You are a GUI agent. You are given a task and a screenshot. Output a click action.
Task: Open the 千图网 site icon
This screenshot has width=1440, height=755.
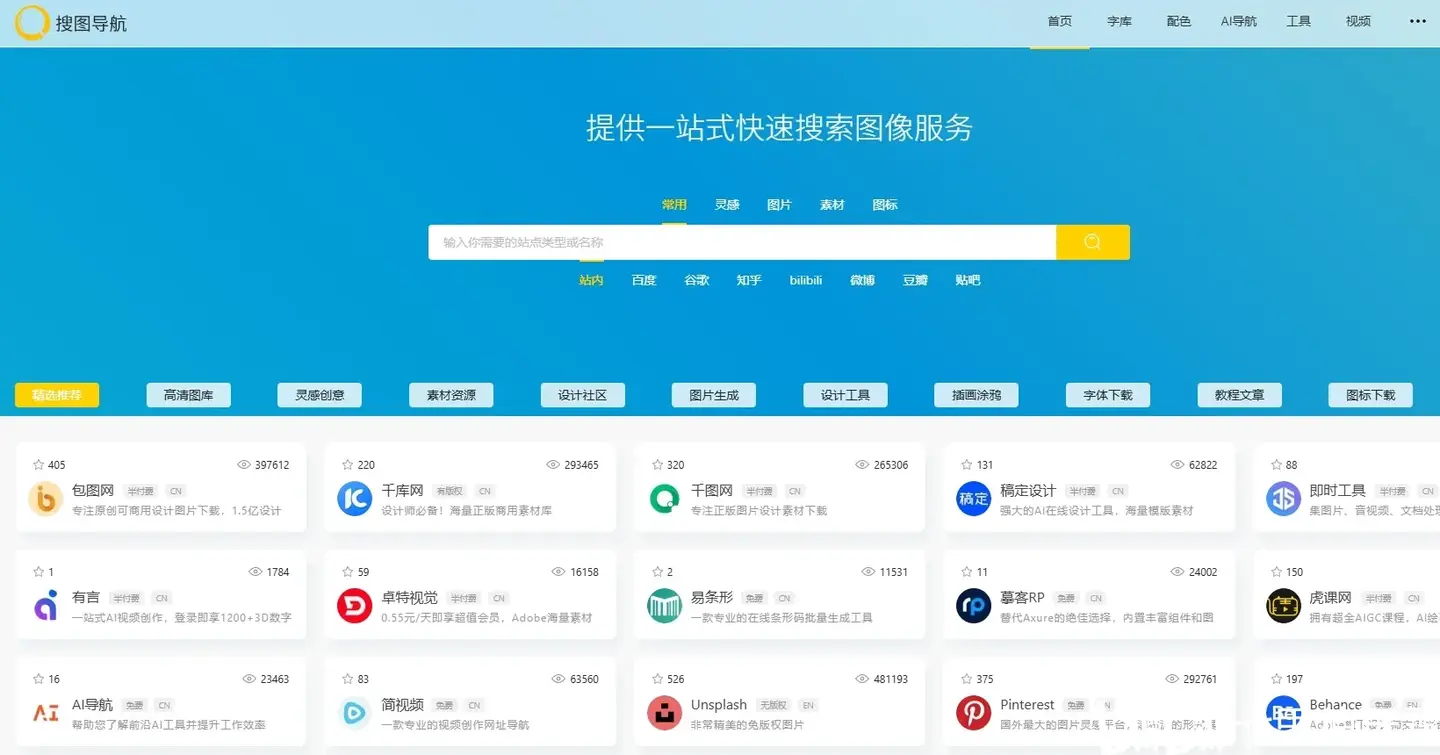click(665, 499)
